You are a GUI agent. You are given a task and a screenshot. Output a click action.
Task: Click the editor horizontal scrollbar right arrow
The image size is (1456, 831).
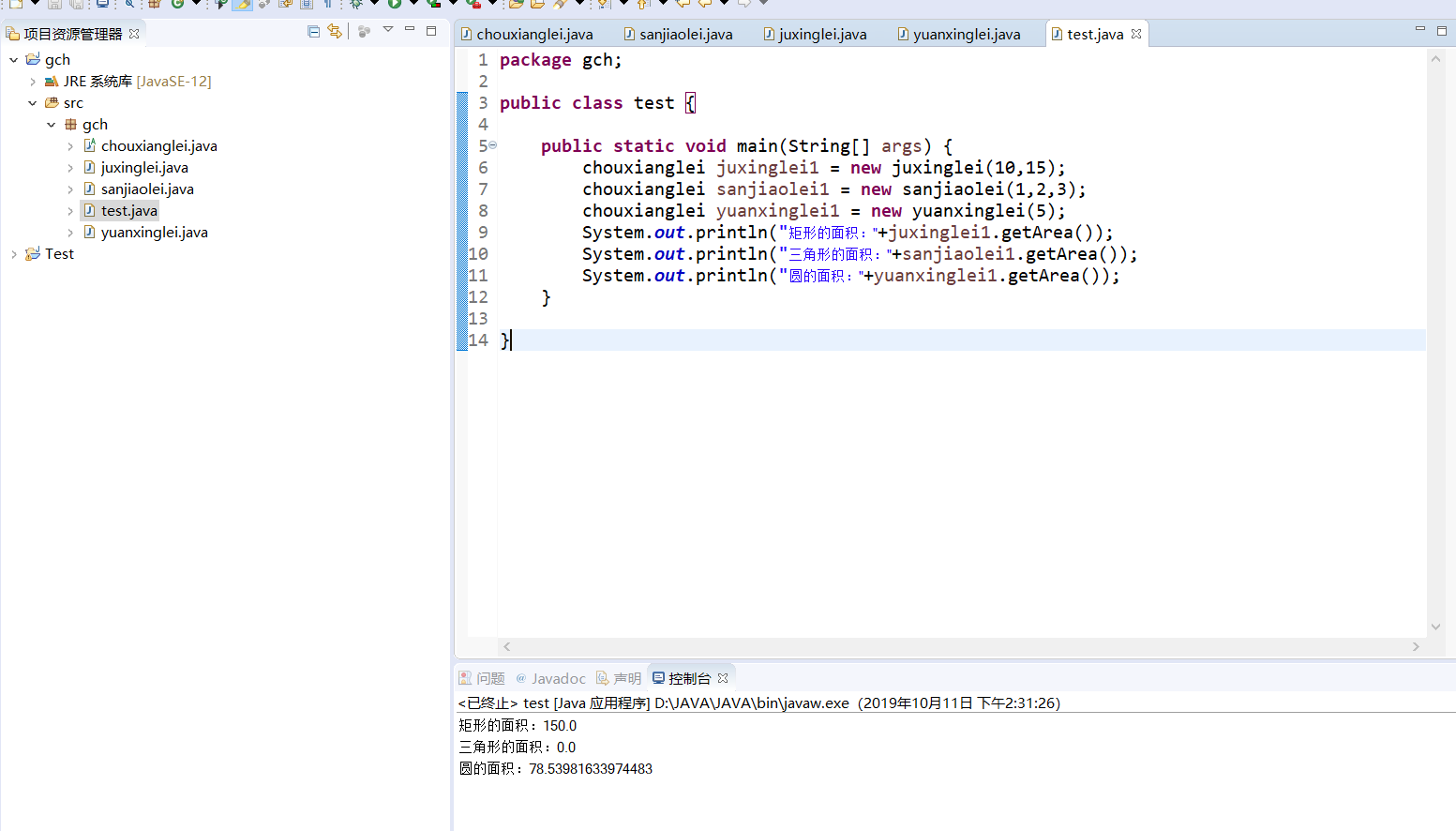[x=1416, y=646]
